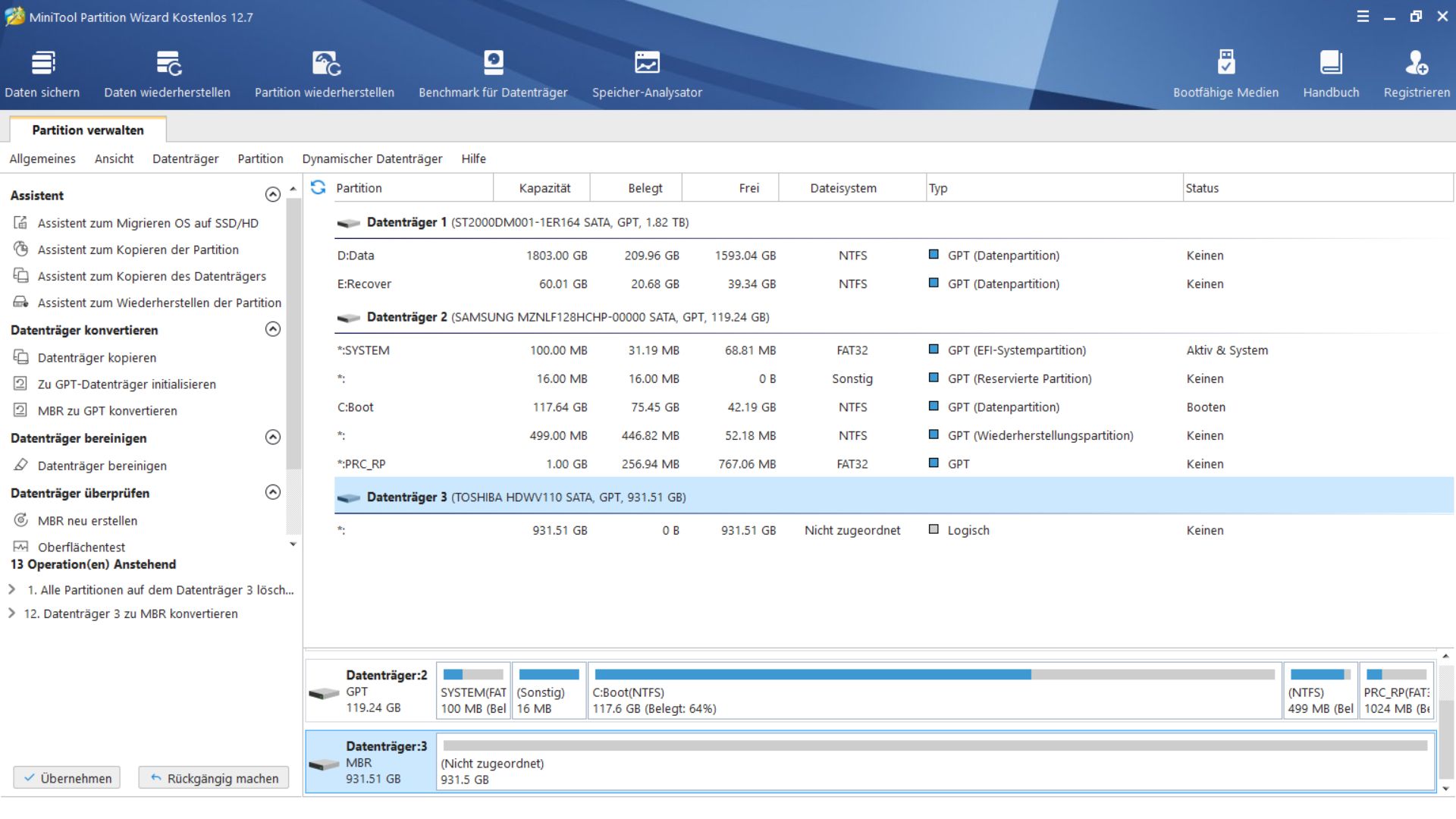
Task: Click Rückgängig machen button
Action: [x=214, y=778]
